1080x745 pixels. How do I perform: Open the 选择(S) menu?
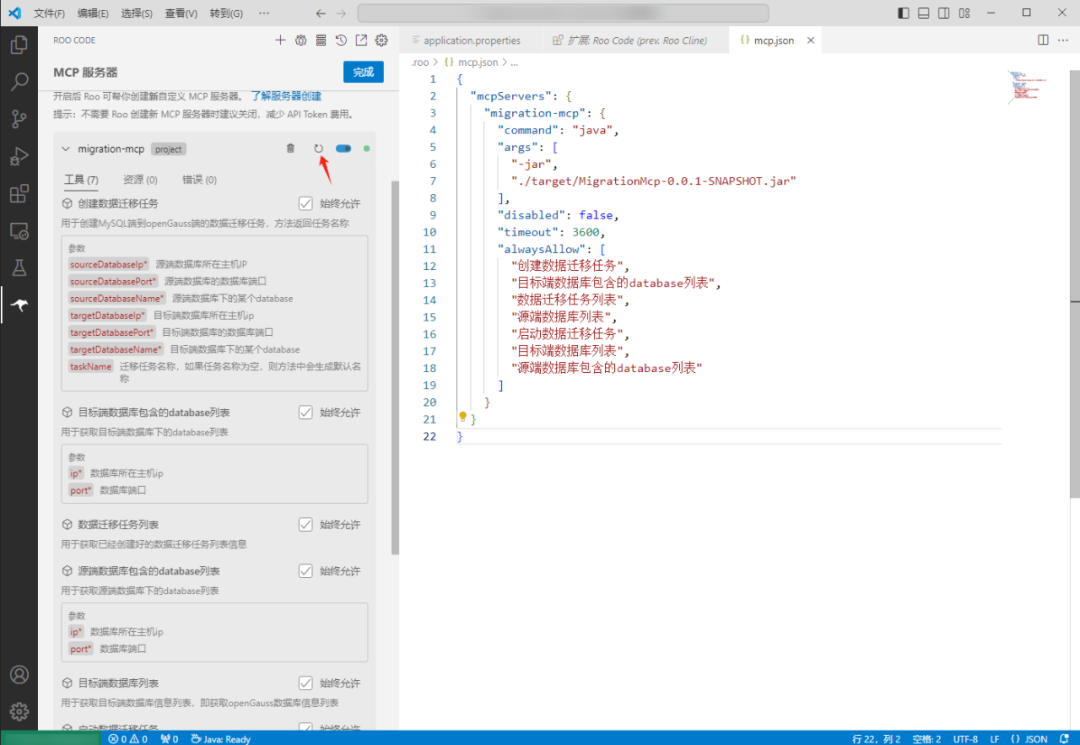pos(136,13)
